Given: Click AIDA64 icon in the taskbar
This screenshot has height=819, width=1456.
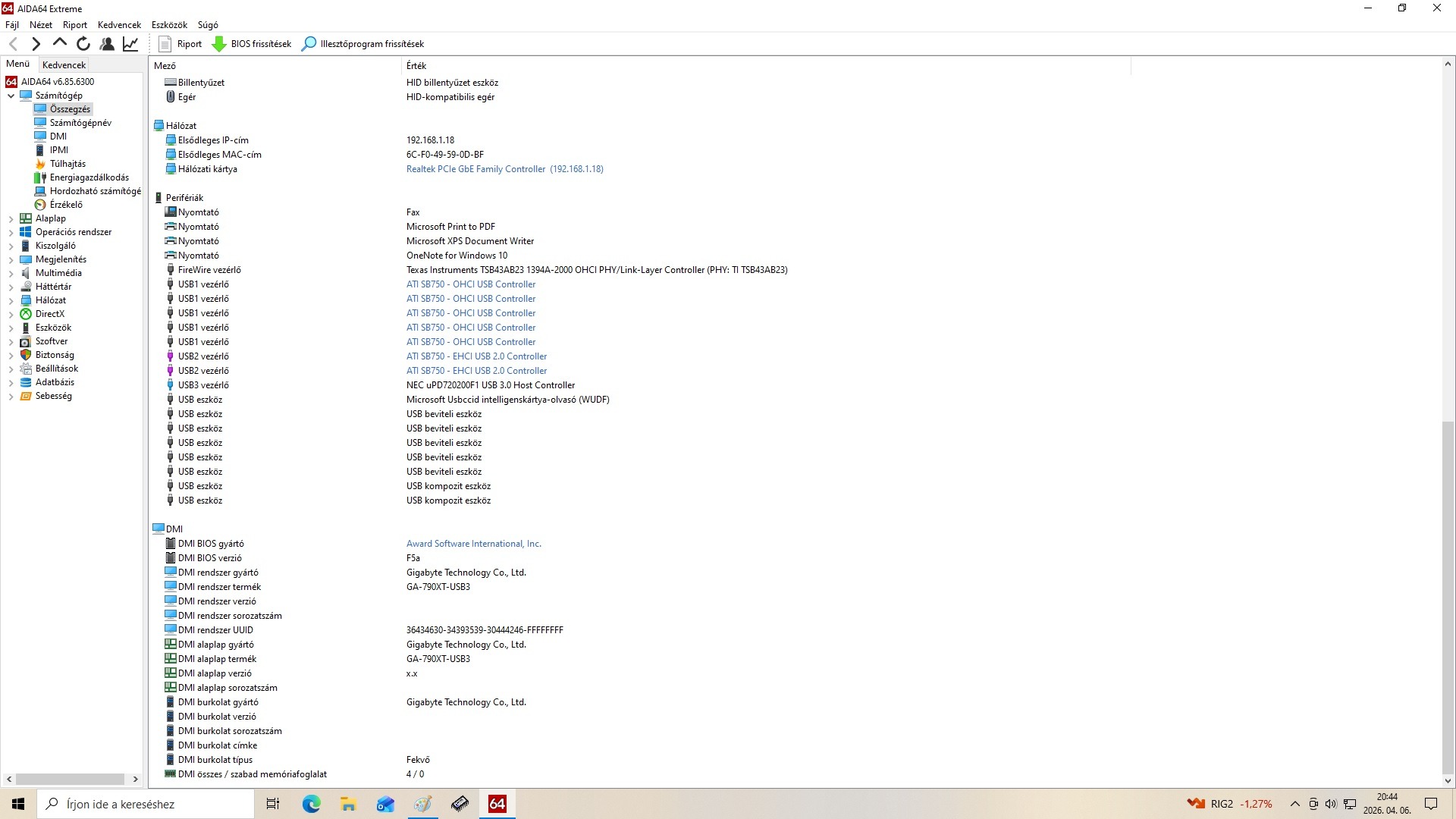Looking at the screenshot, I should [x=497, y=804].
